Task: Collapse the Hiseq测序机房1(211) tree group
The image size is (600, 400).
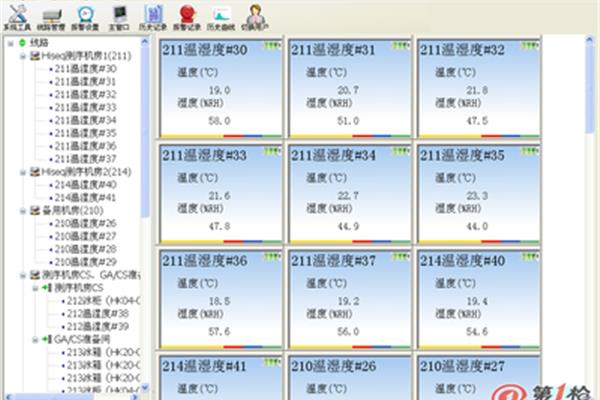Action: (x=23, y=56)
